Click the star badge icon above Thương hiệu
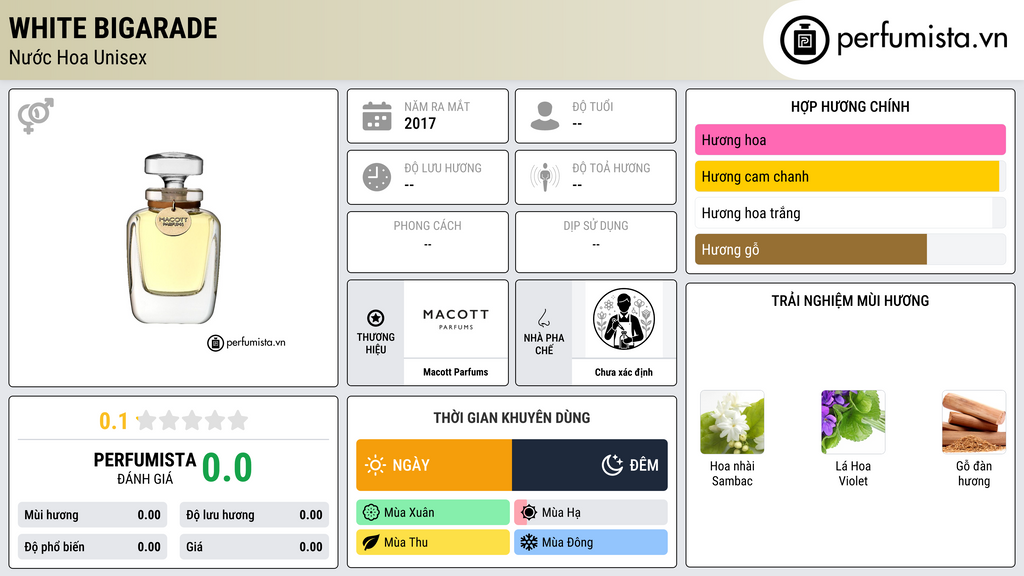The image size is (1024, 576). 376,318
